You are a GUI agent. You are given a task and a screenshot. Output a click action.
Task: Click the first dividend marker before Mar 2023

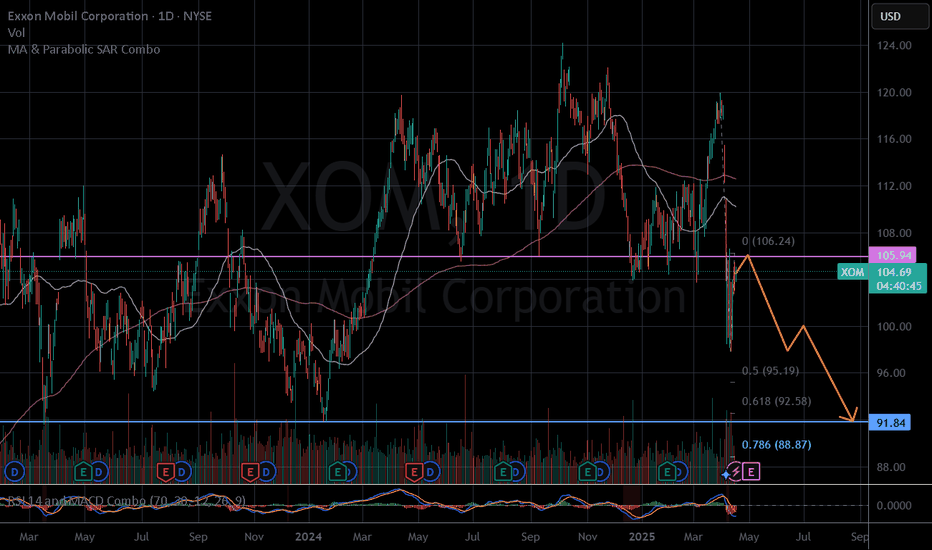click(x=14, y=473)
